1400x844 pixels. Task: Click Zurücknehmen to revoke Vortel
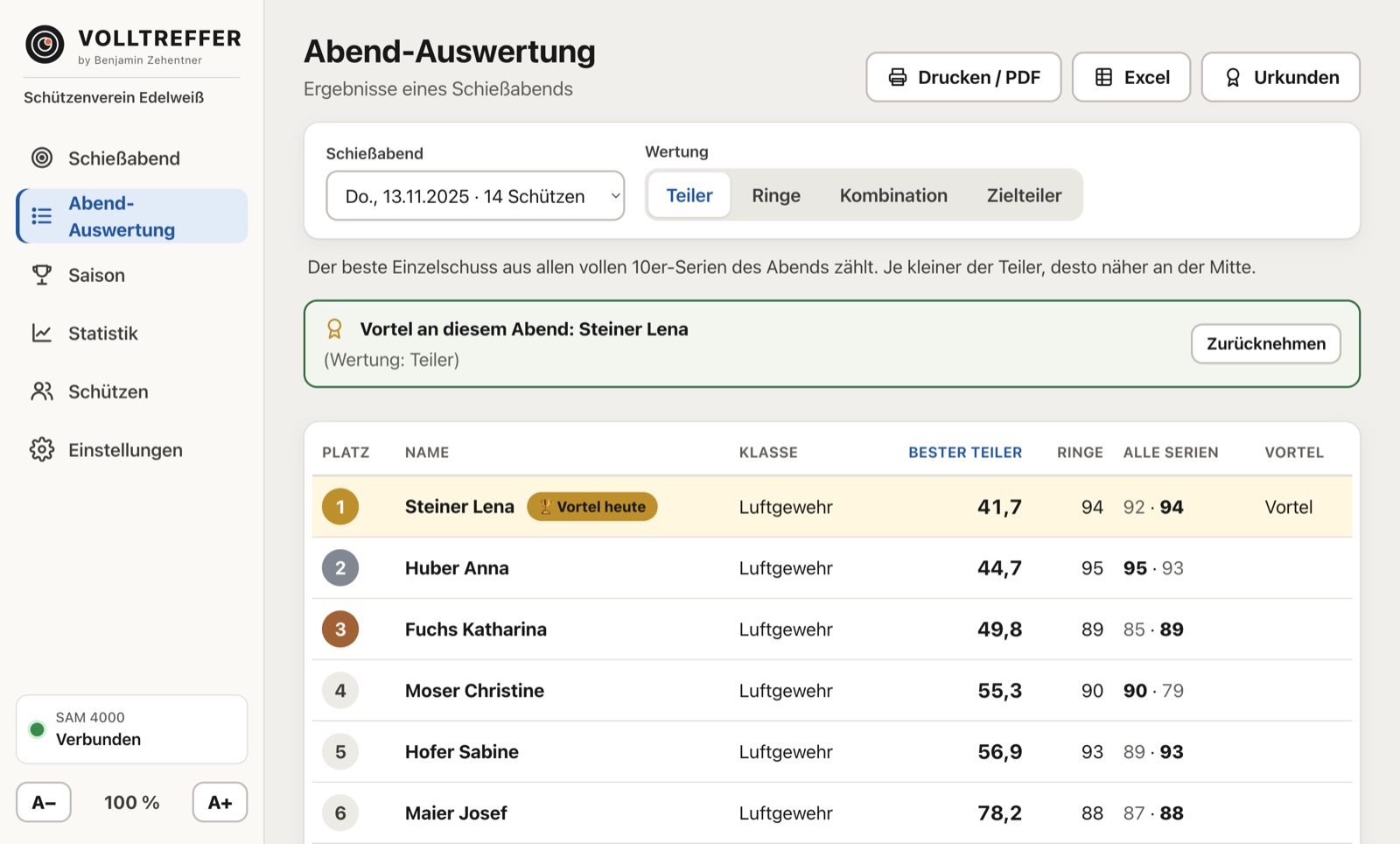coord(1266,343)
